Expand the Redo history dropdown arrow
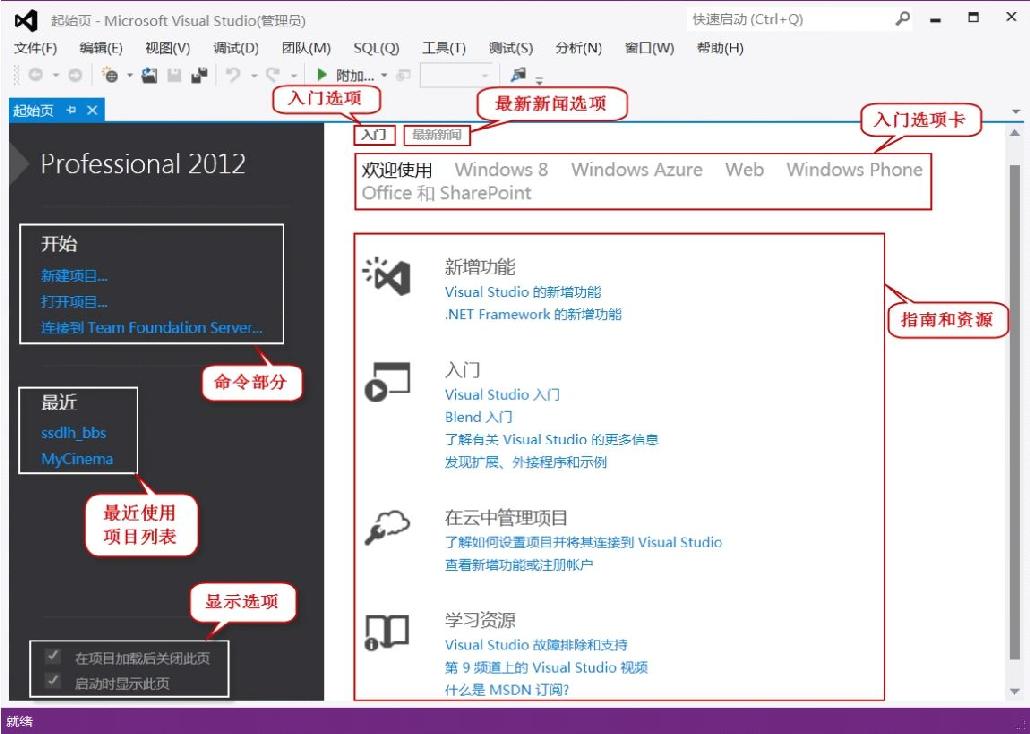This screenshot has width=1030, height=734. pyautogui.click(x=294, y=76)
